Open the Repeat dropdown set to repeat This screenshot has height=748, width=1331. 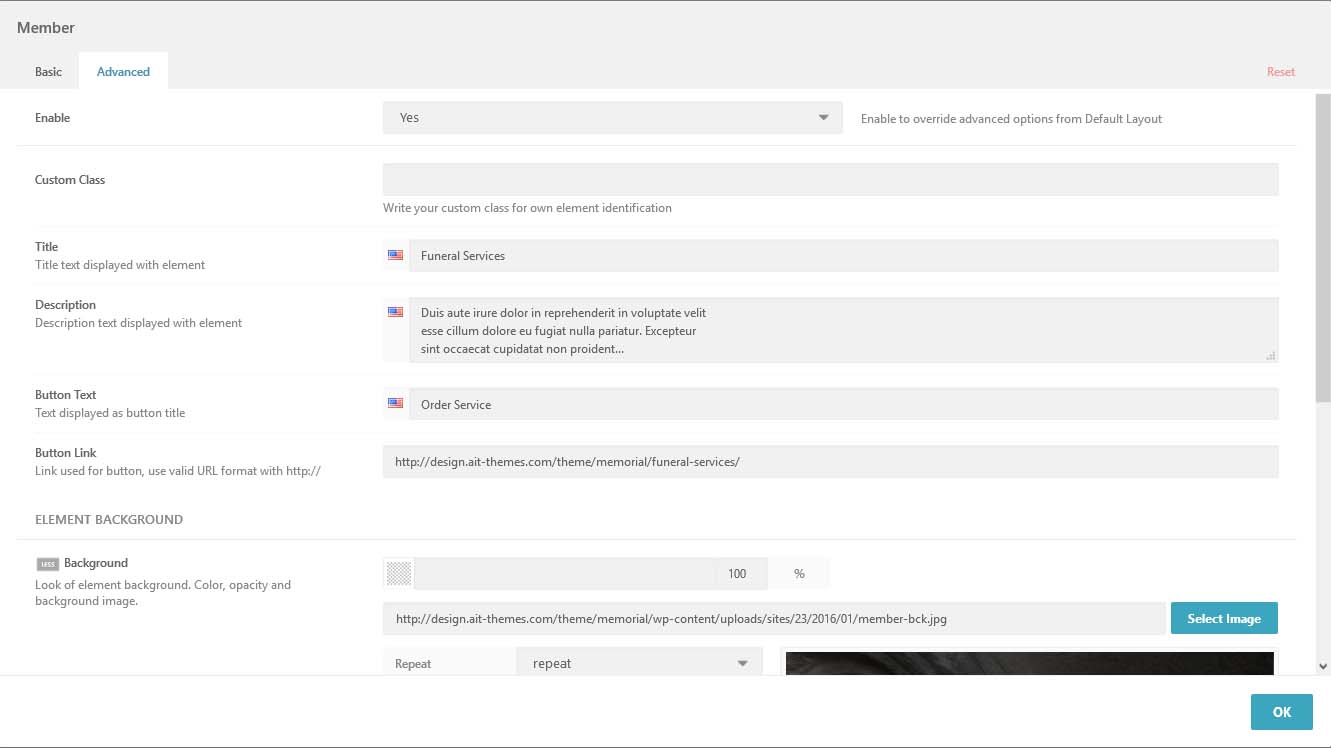(x=640, y=663)
